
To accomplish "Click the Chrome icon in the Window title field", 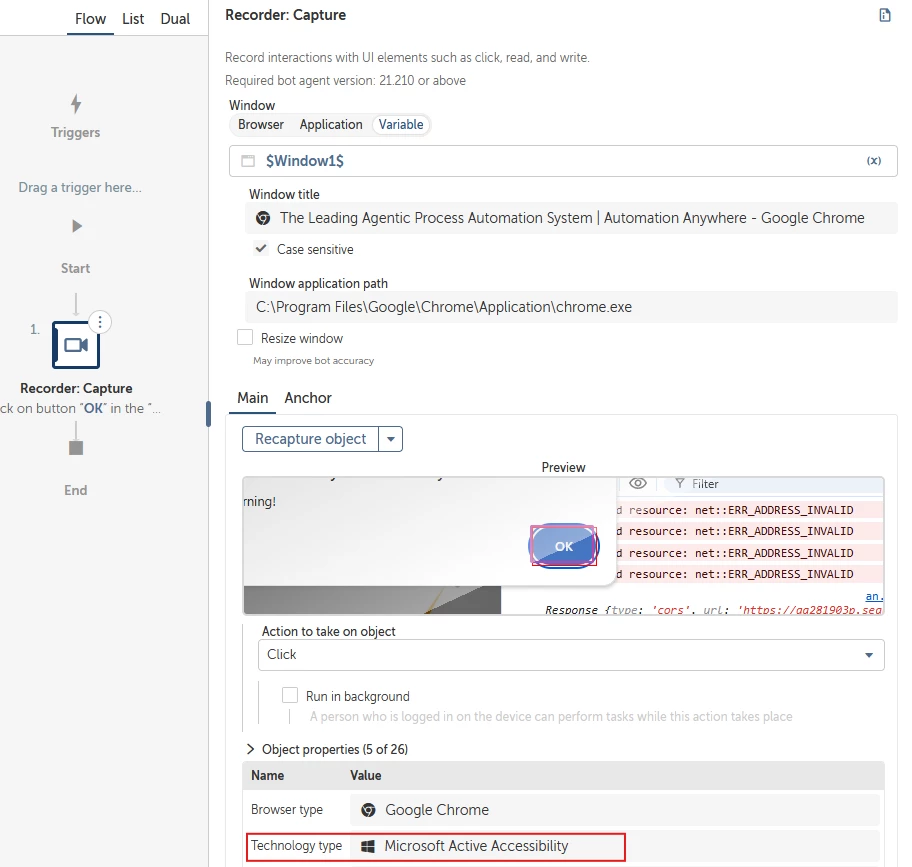I will click(263, 218).
